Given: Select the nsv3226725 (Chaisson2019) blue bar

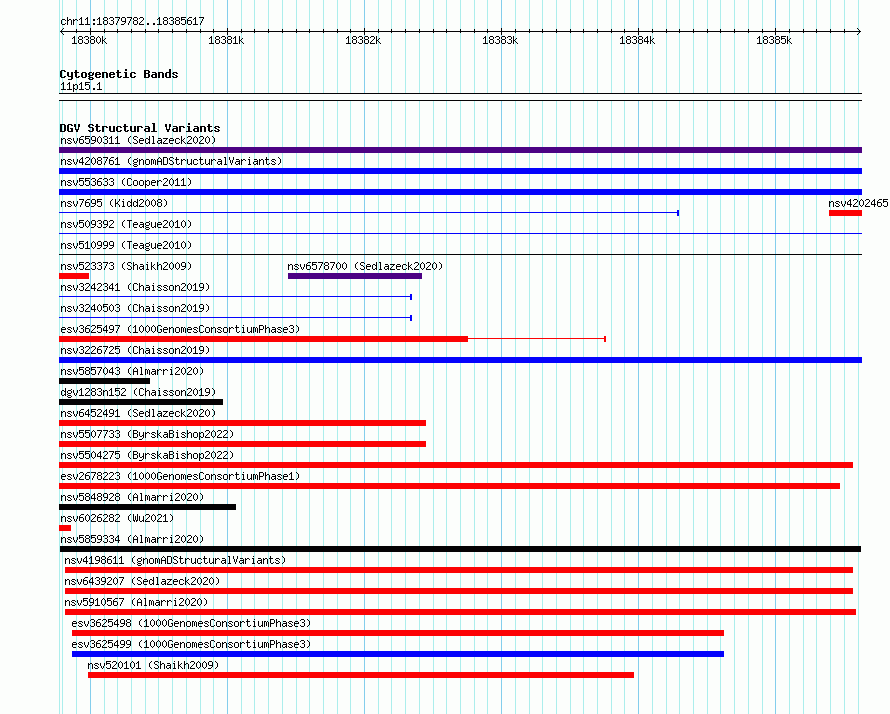Looking at the screenshot, I should [x=460, y=360].
